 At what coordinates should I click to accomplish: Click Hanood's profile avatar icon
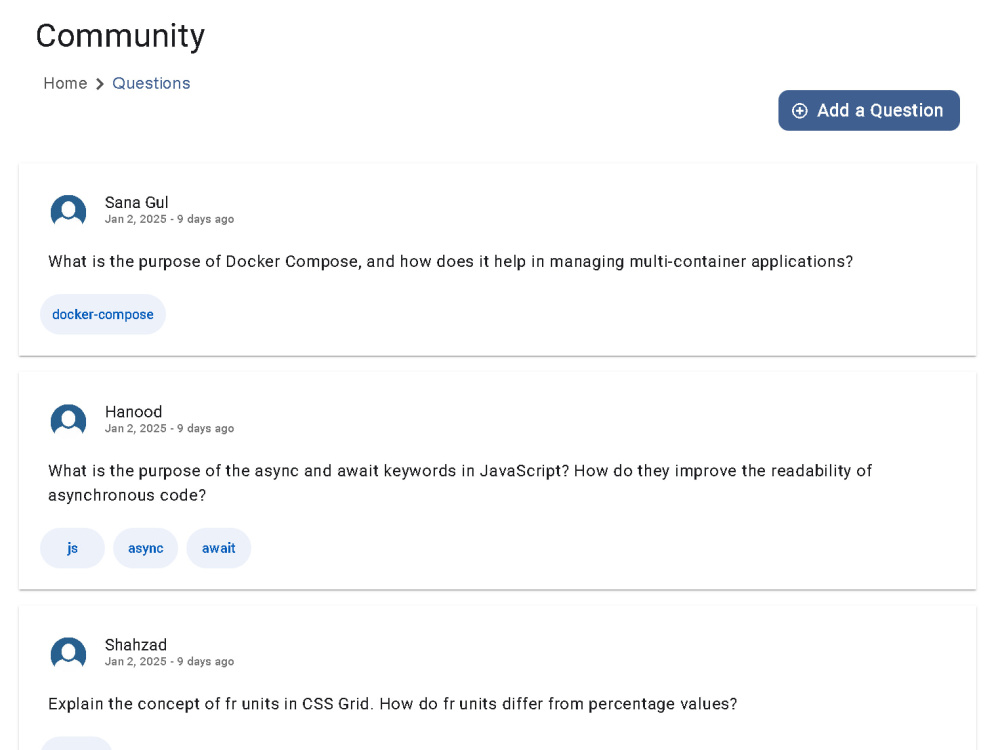68,419
